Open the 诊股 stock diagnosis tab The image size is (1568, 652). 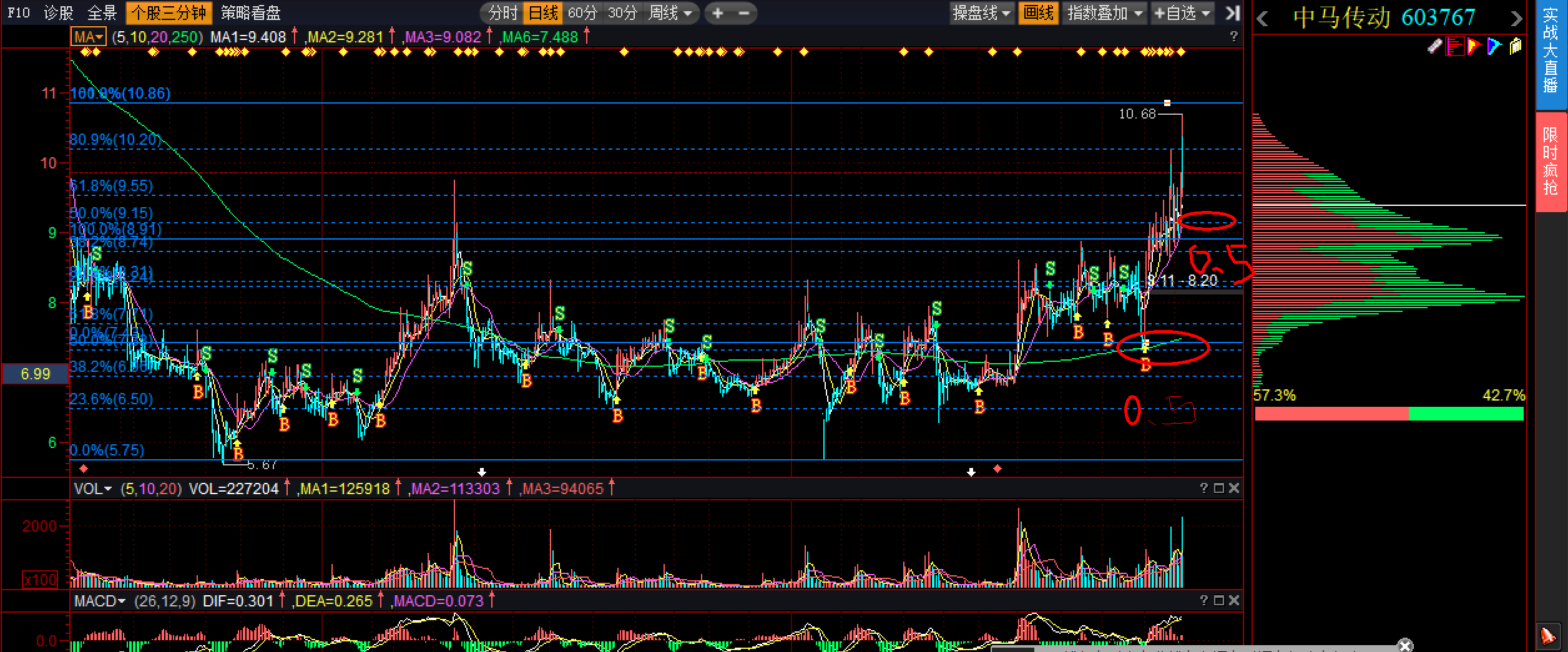tap(59, 12)
